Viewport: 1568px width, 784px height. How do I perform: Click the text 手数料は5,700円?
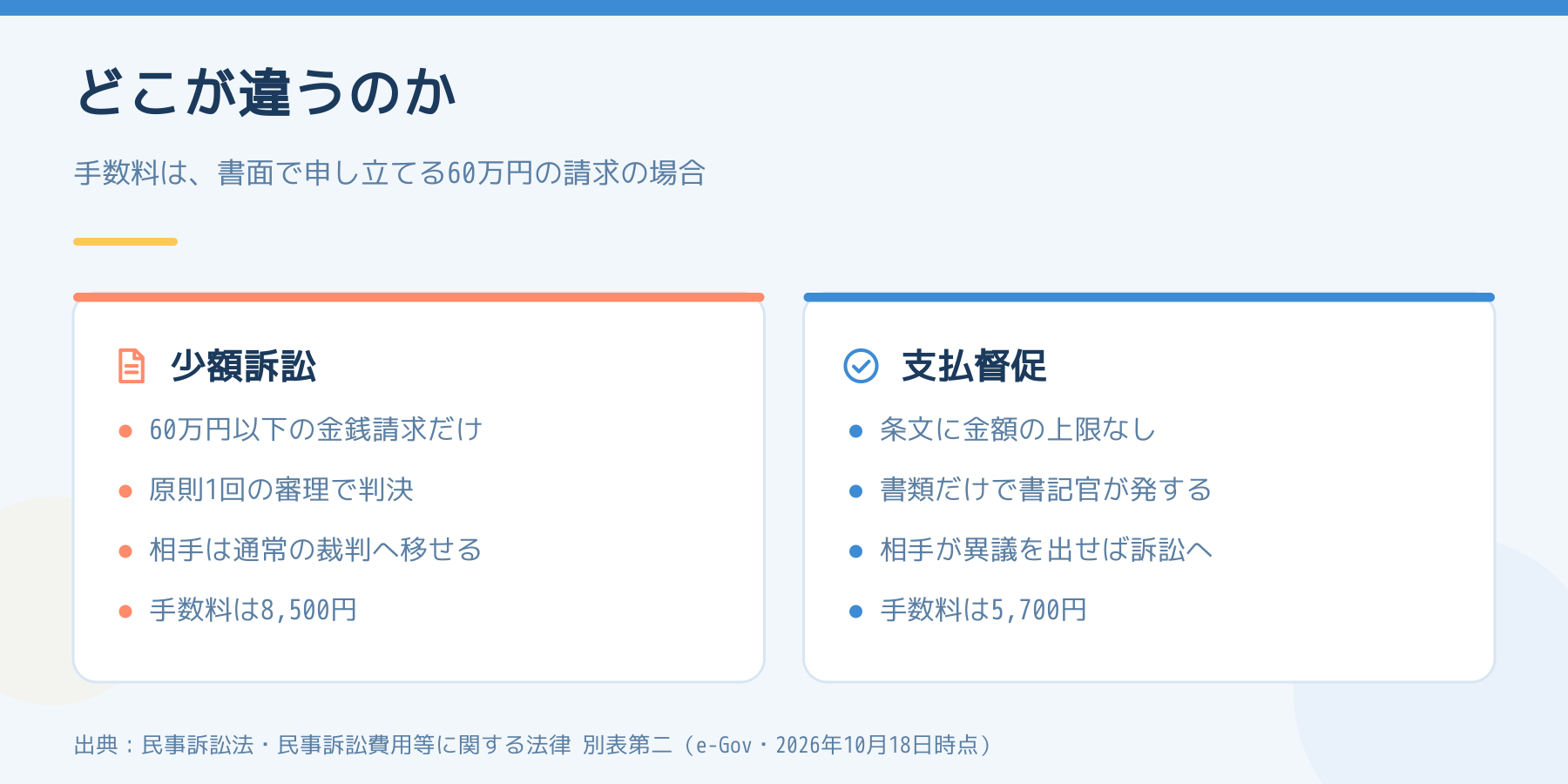[983, 610]
